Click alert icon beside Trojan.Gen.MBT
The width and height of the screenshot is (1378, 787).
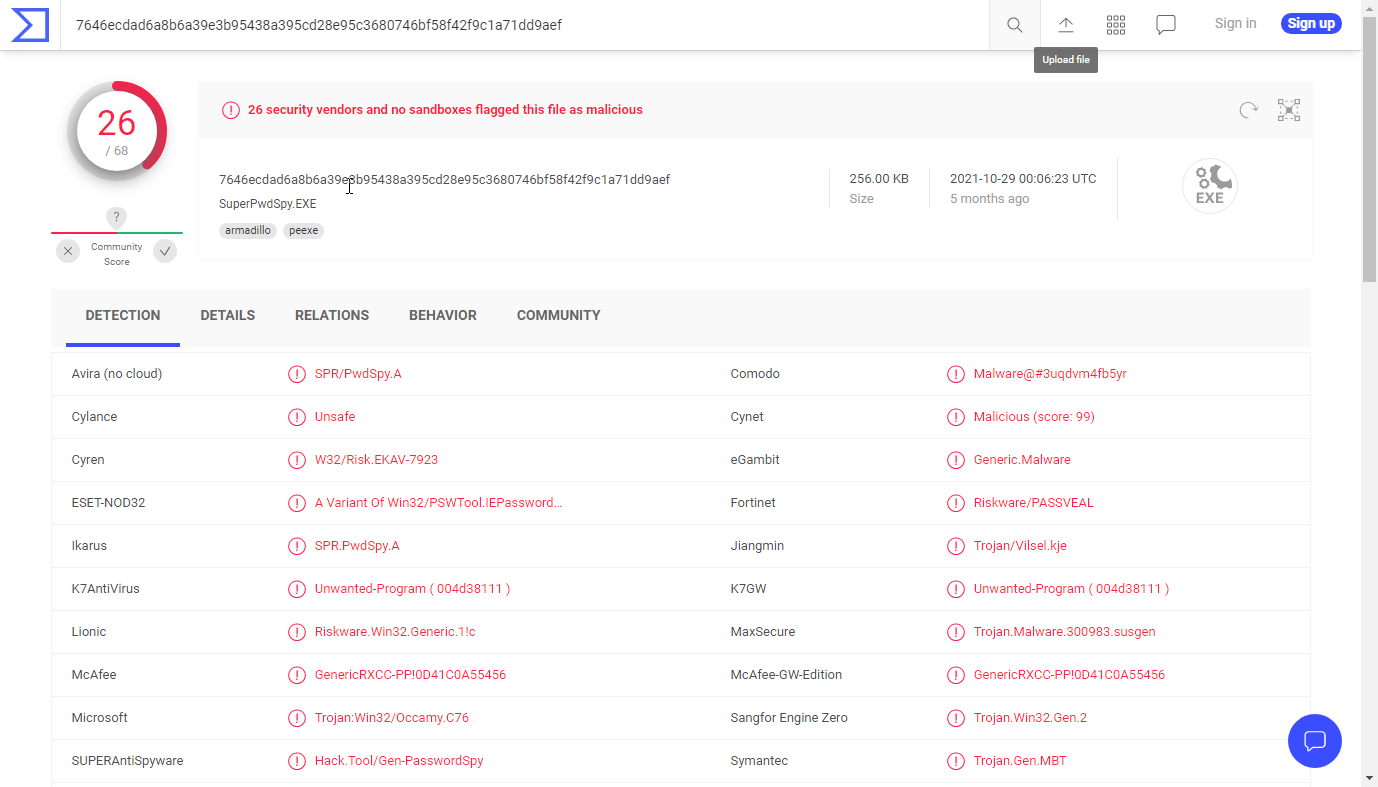point(956,761)
